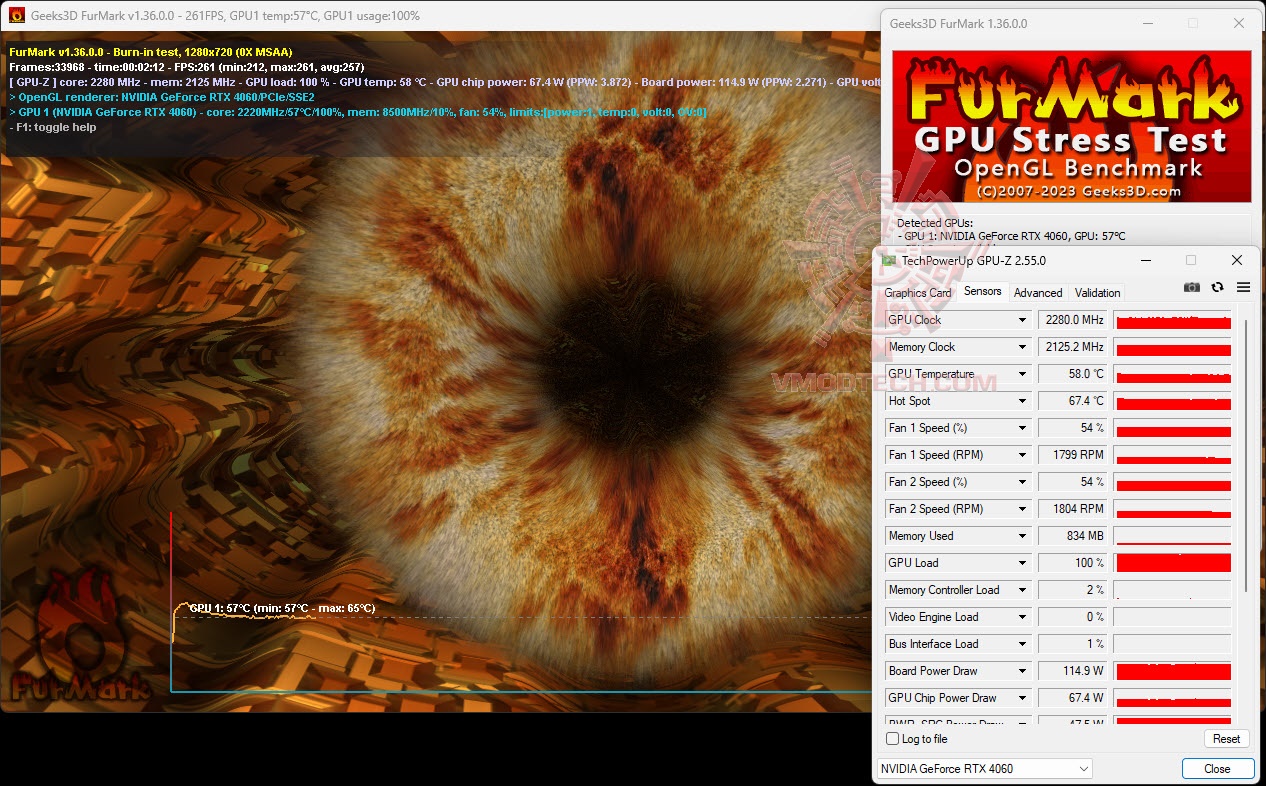The width and height of the screenshot is (1266, 786).
Task: Close the Geeks3D FurMark 1.36.0.0 window
Action: (1239, 23)
